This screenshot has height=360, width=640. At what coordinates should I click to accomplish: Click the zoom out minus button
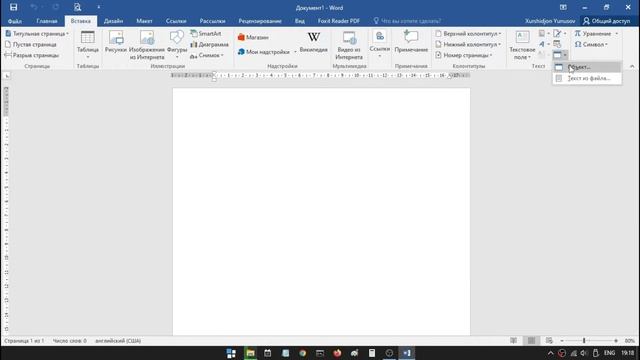point(562,340)
